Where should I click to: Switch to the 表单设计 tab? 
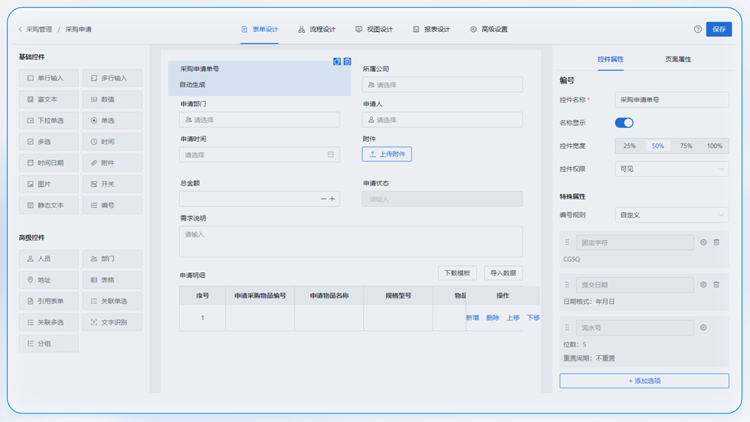pos(260,29)
